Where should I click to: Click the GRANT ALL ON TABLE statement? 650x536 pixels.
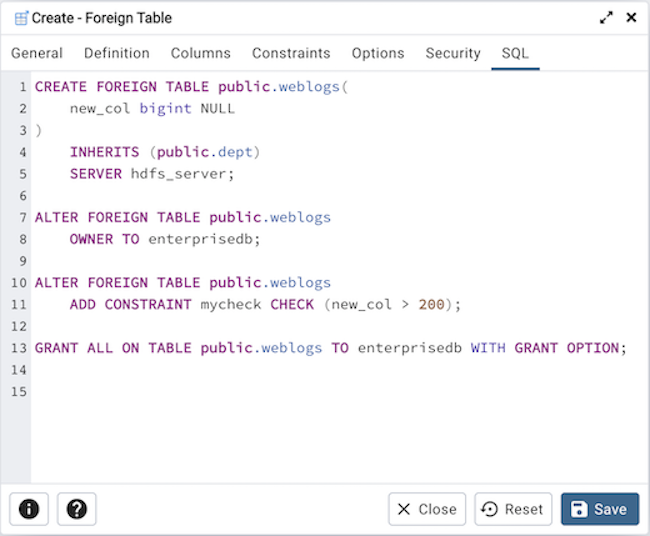point(330,348)
